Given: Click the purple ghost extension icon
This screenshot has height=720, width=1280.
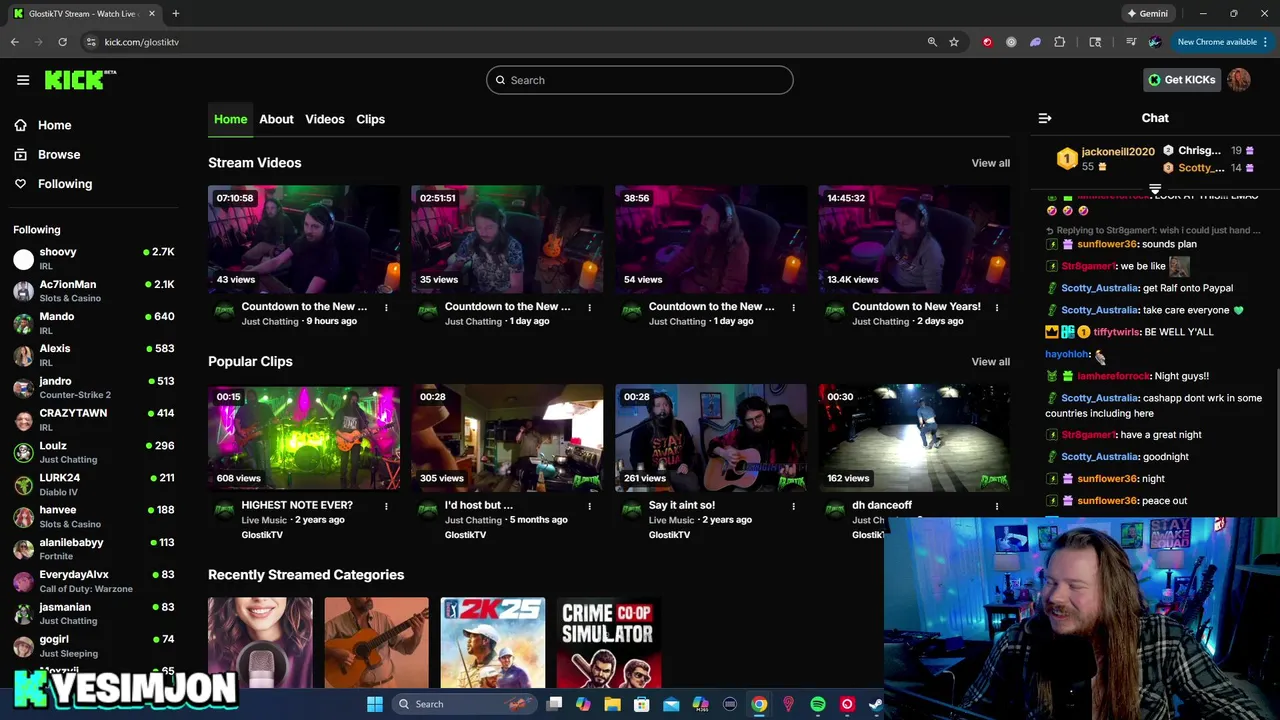Looking at the screenshot, I should (x=1035, y=42).
